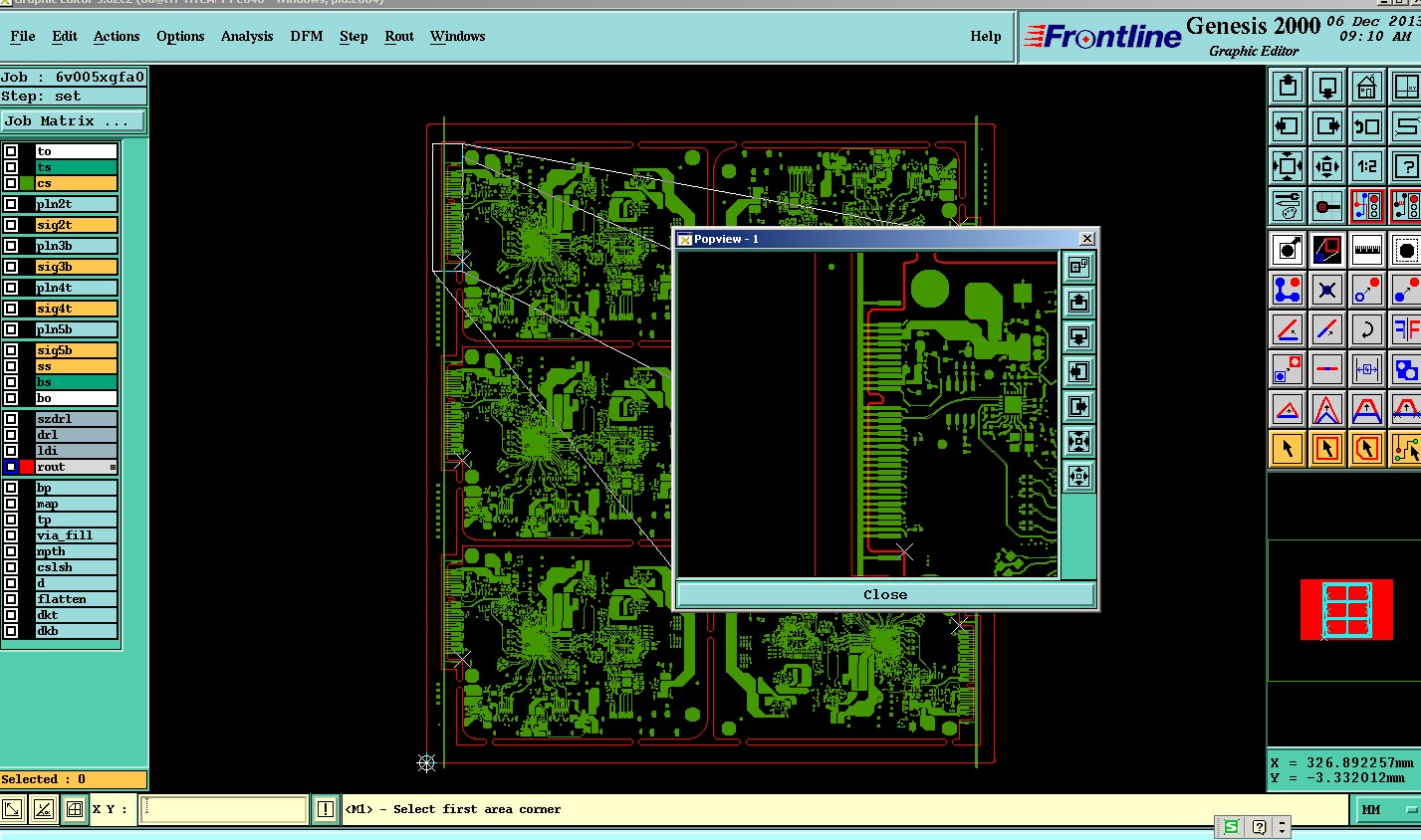
Task: Select the npth layer name
Action: point(77,551)
